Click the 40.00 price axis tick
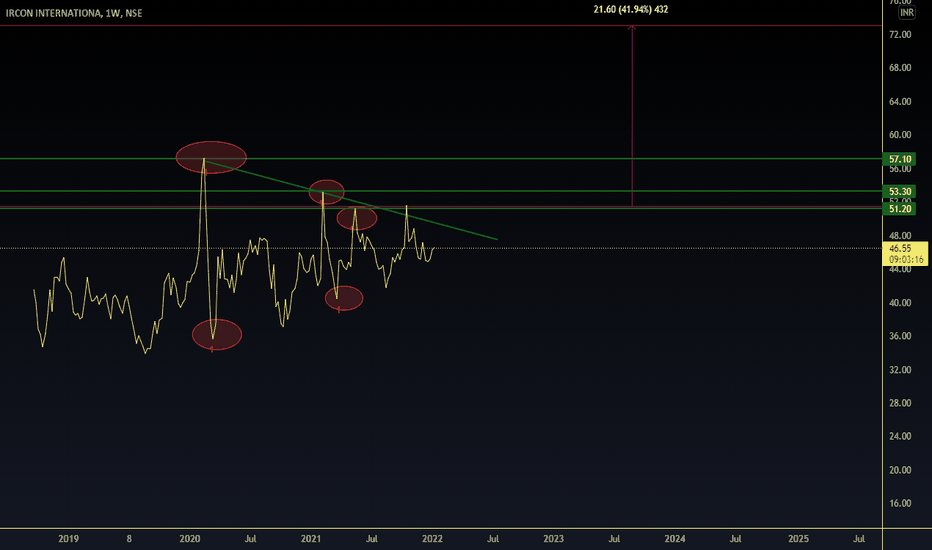This screenshot has height=550, width=932. [900, 303]
